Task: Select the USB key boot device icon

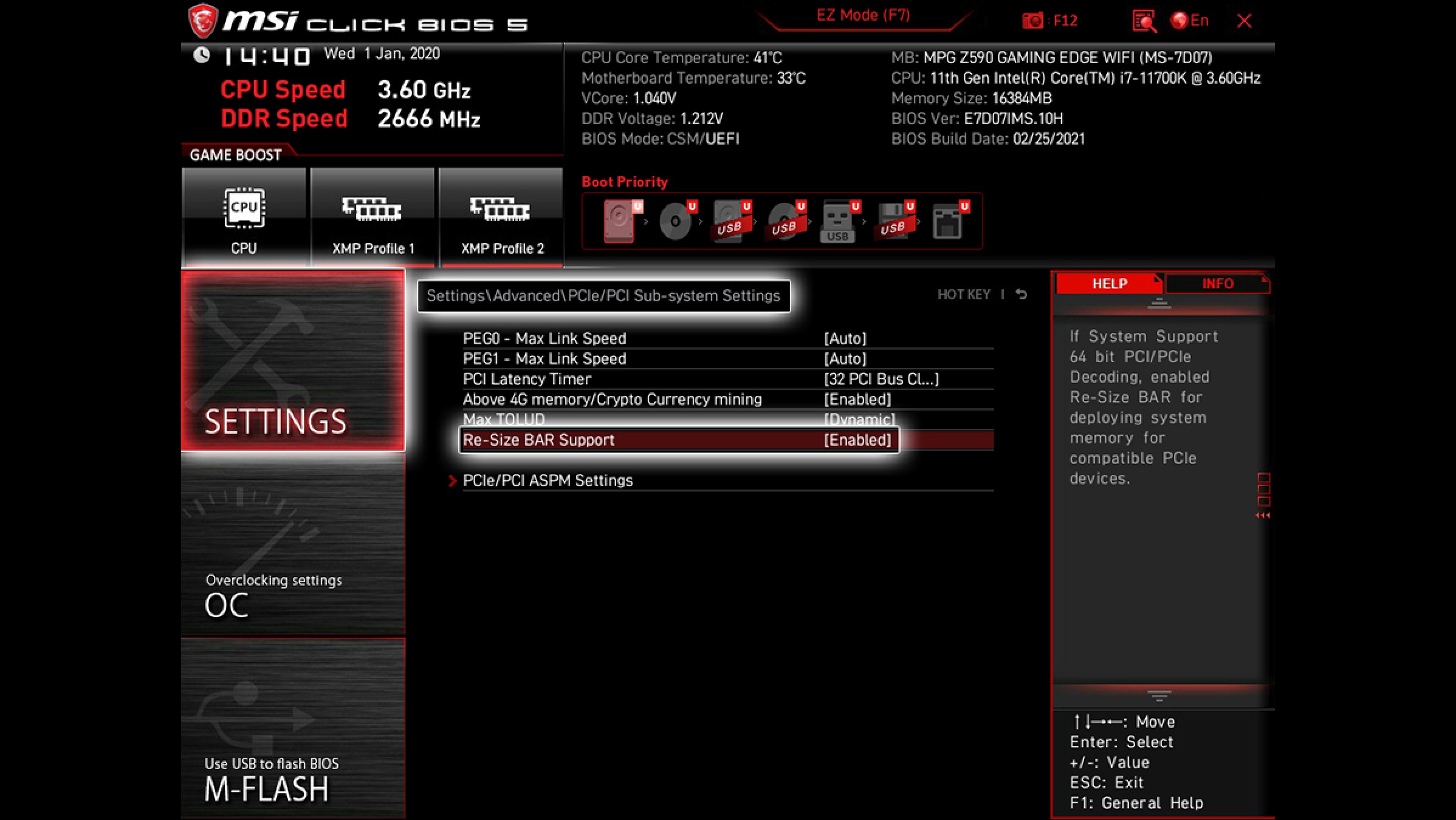Action: tap(840, 221)
